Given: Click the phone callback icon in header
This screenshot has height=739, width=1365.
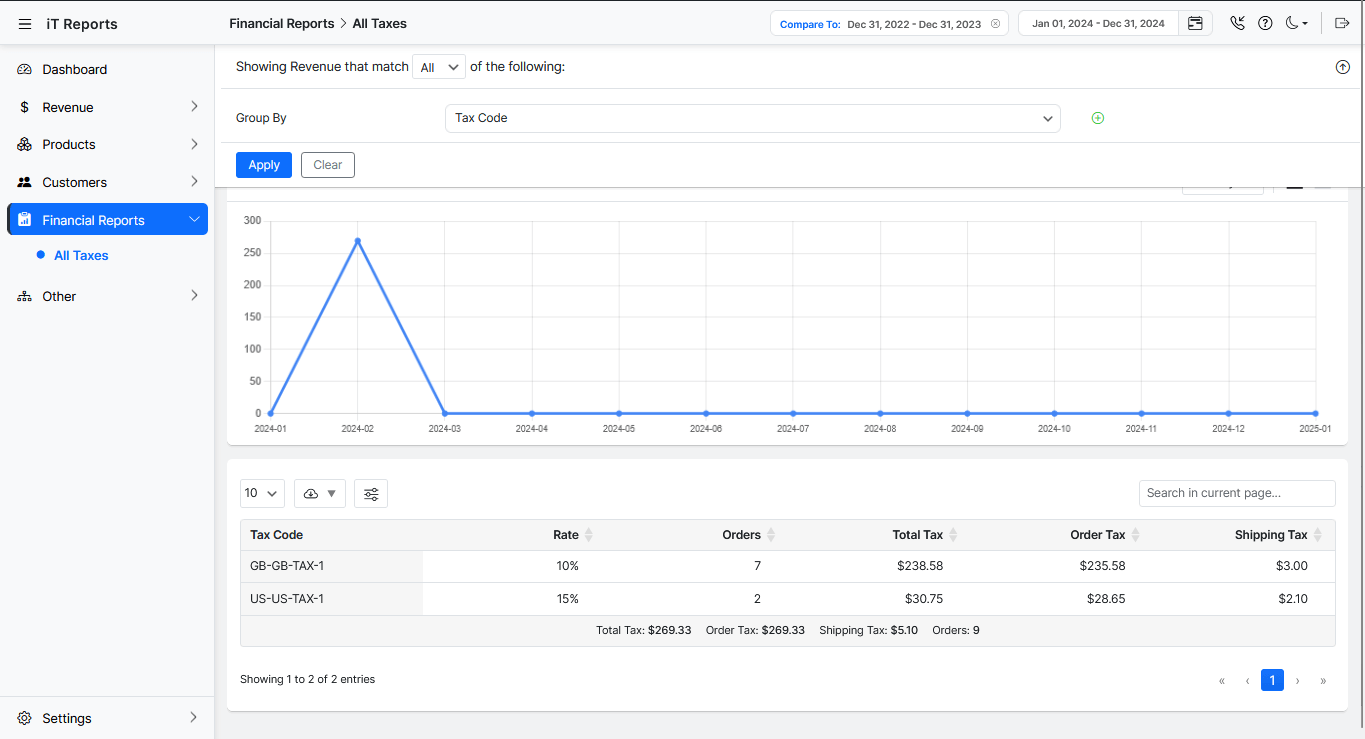Looking at the screenshot, I should point(1238,24).
